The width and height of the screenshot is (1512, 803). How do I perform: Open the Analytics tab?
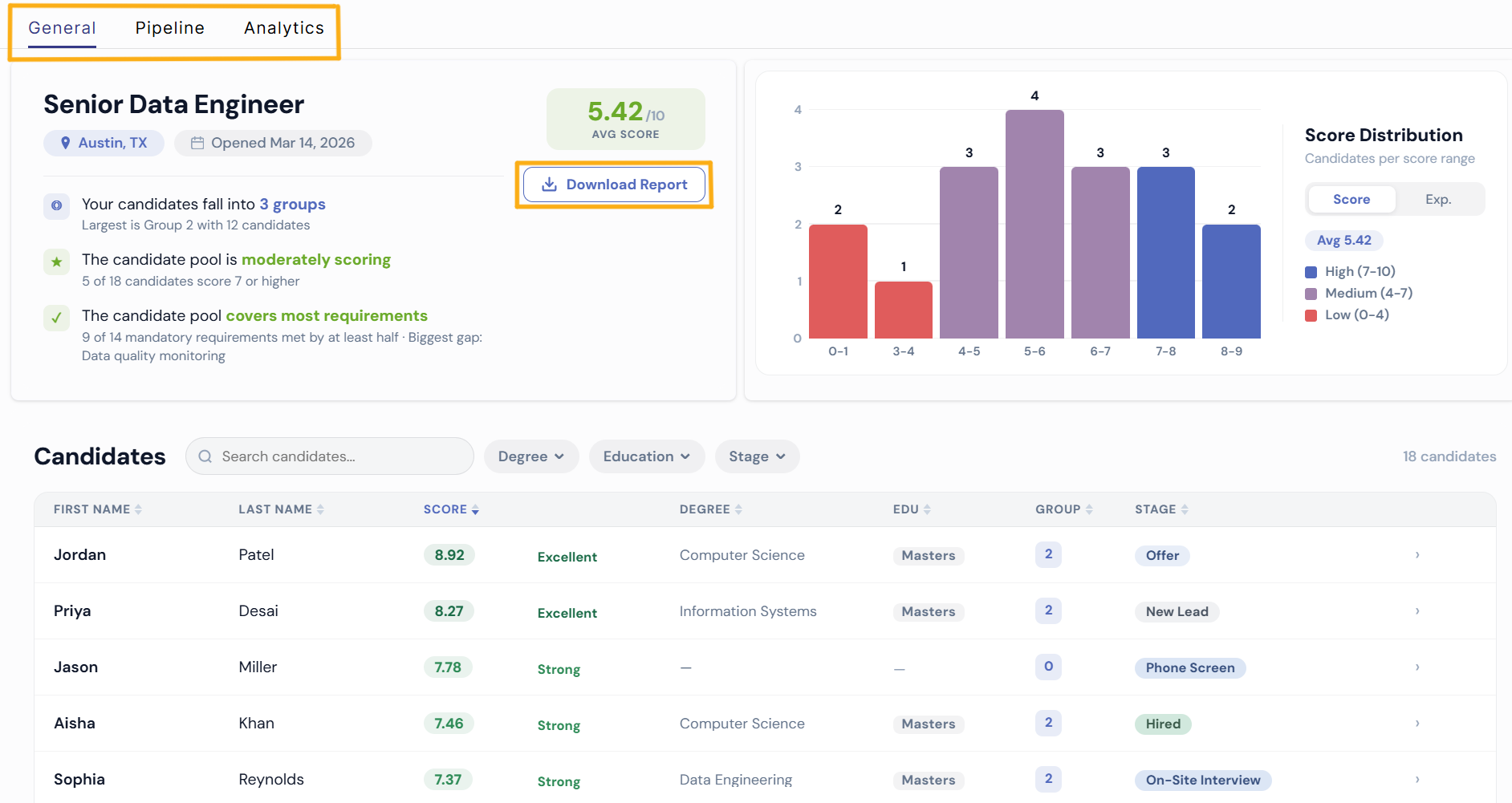coord(284,28)
